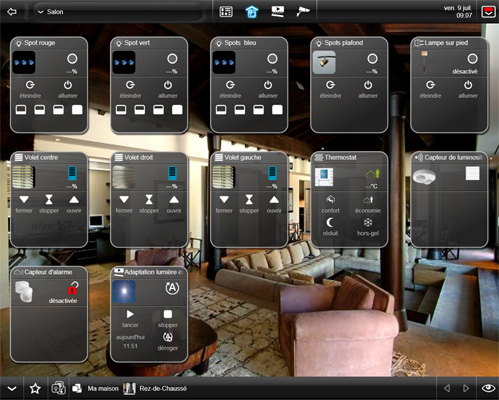Toggle Lampe sur pied state circle

(x=472, y=59)
